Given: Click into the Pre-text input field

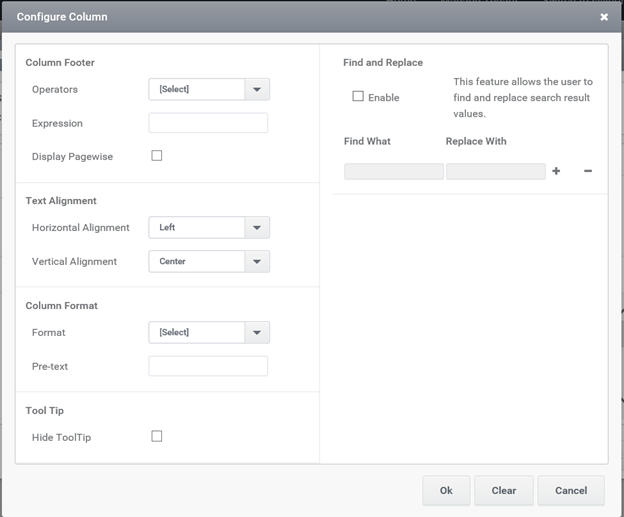Looking at the screenshot, I should click(x=208, y=366).
